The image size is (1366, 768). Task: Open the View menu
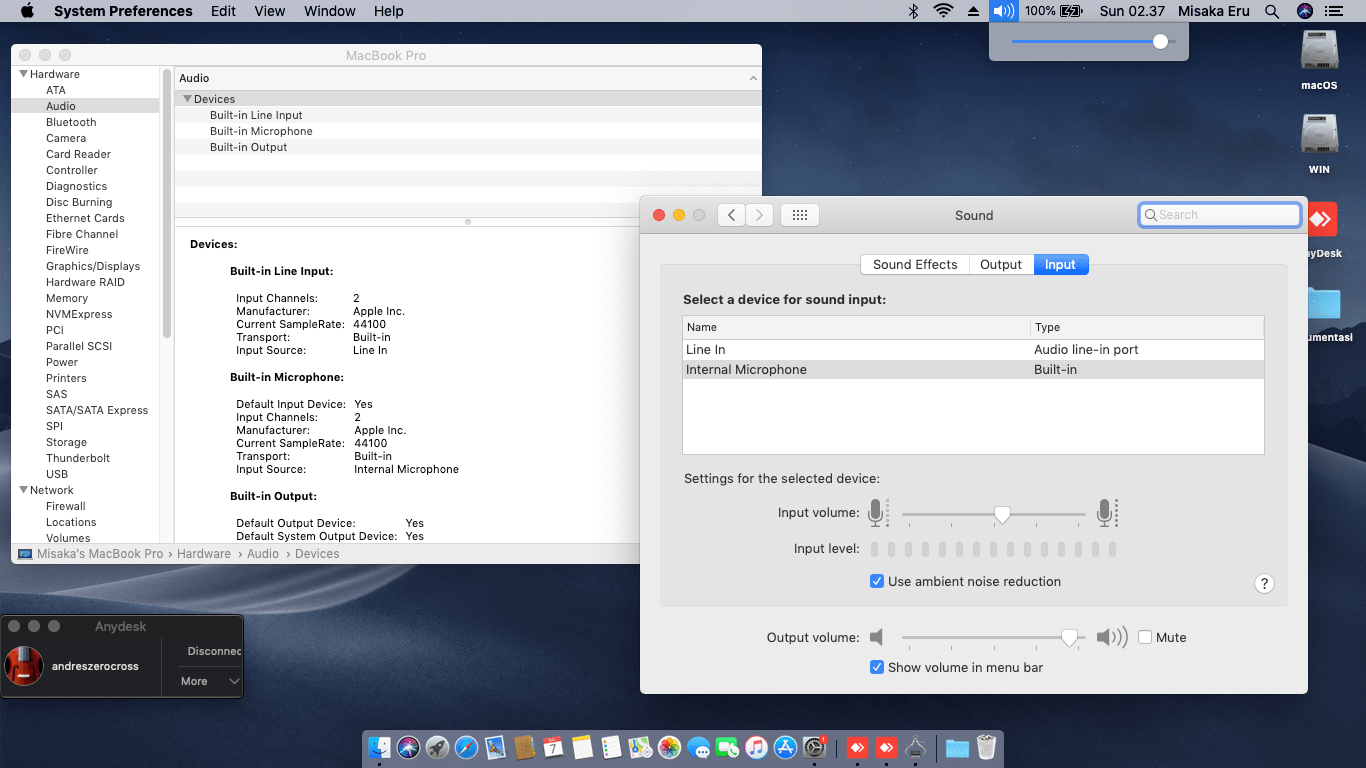pyautogui.click(x=270, y=11)
